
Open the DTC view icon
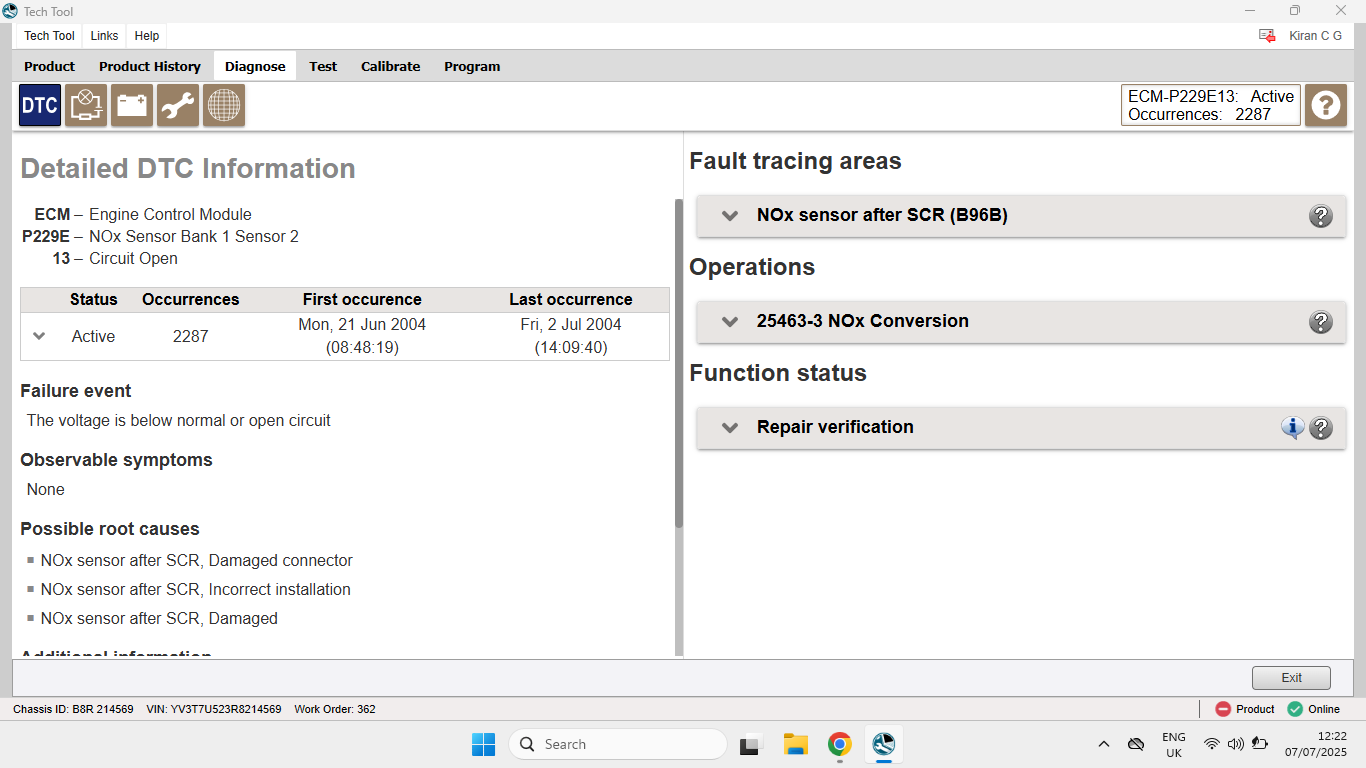coord(40,105)
